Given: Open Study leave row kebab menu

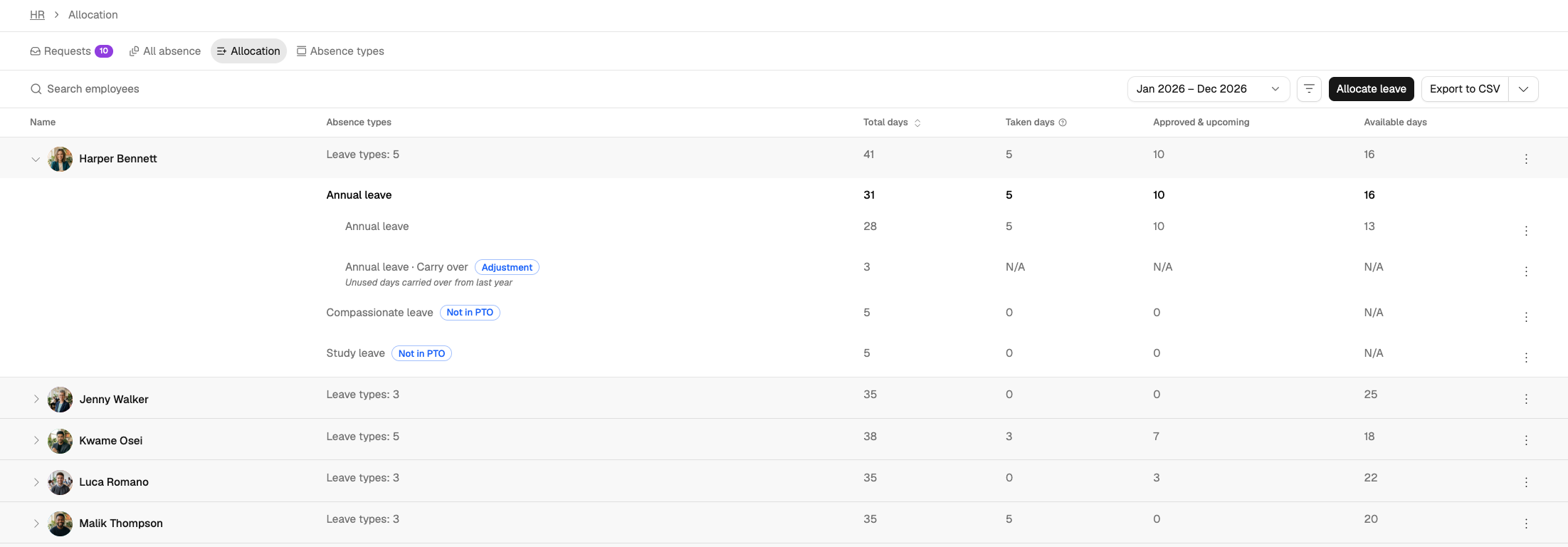Looking at the screenshot, I should coord(1526,358).
